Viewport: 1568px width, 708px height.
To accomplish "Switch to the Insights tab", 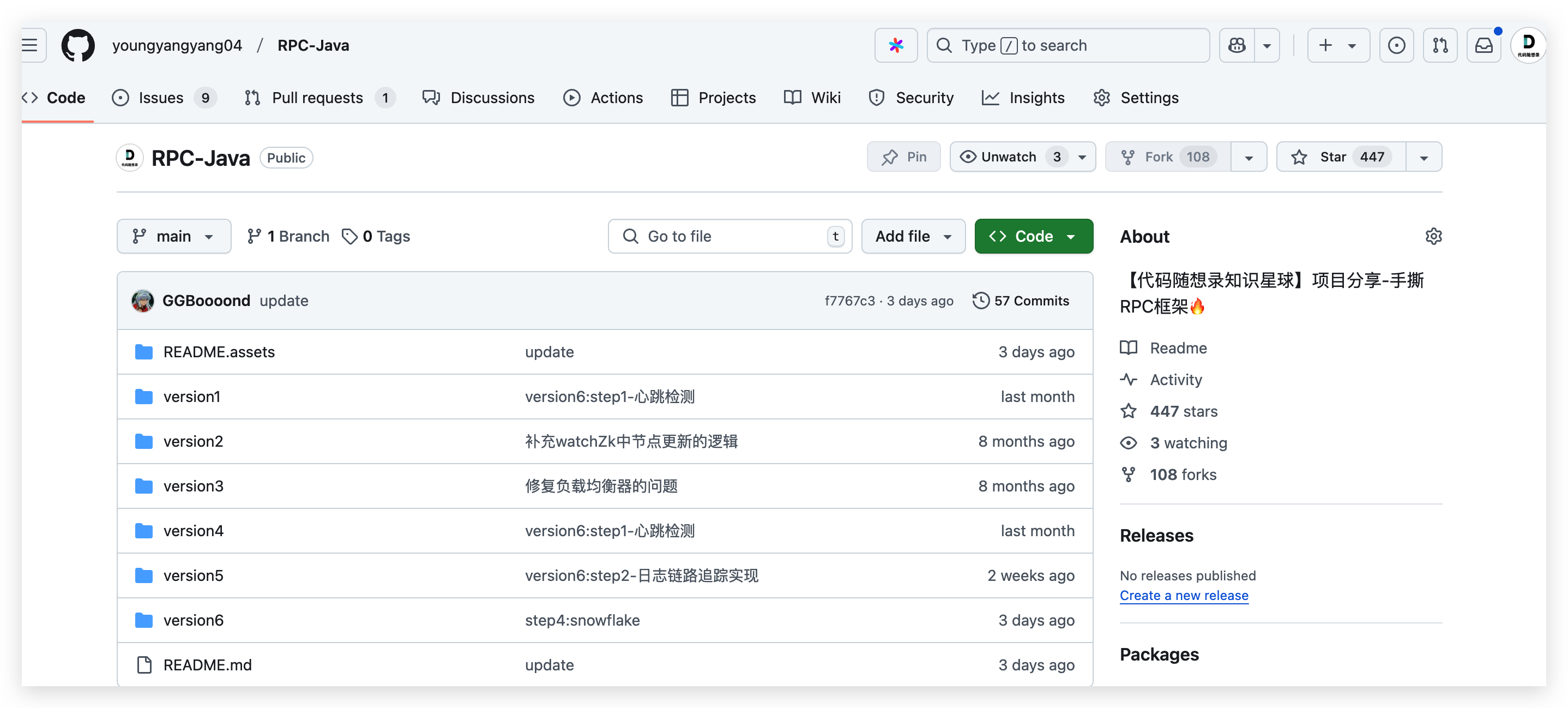I will [x=1023, y=98].
